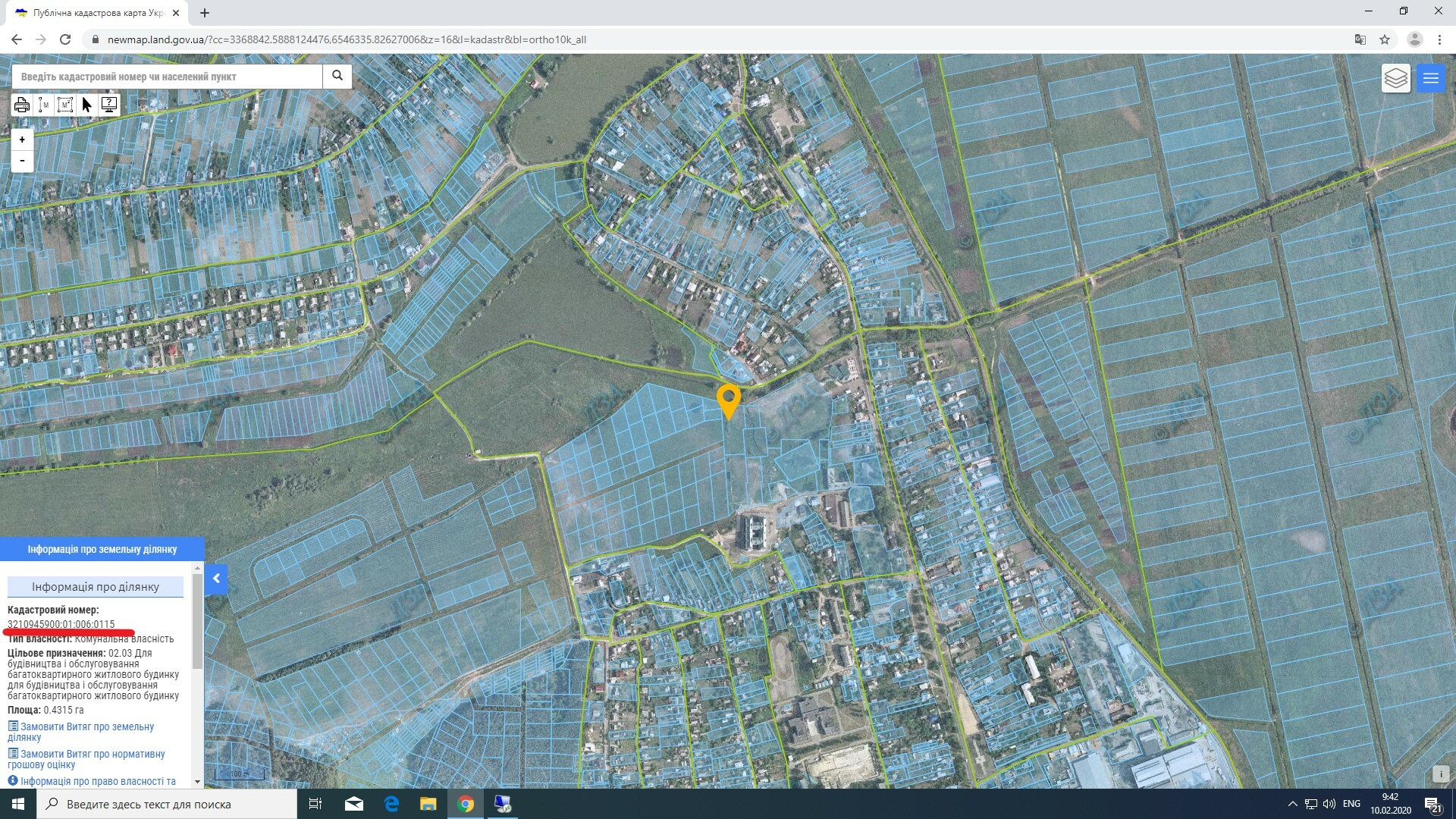
Task: Zoom out with the minus button
Action: (22, 161)
